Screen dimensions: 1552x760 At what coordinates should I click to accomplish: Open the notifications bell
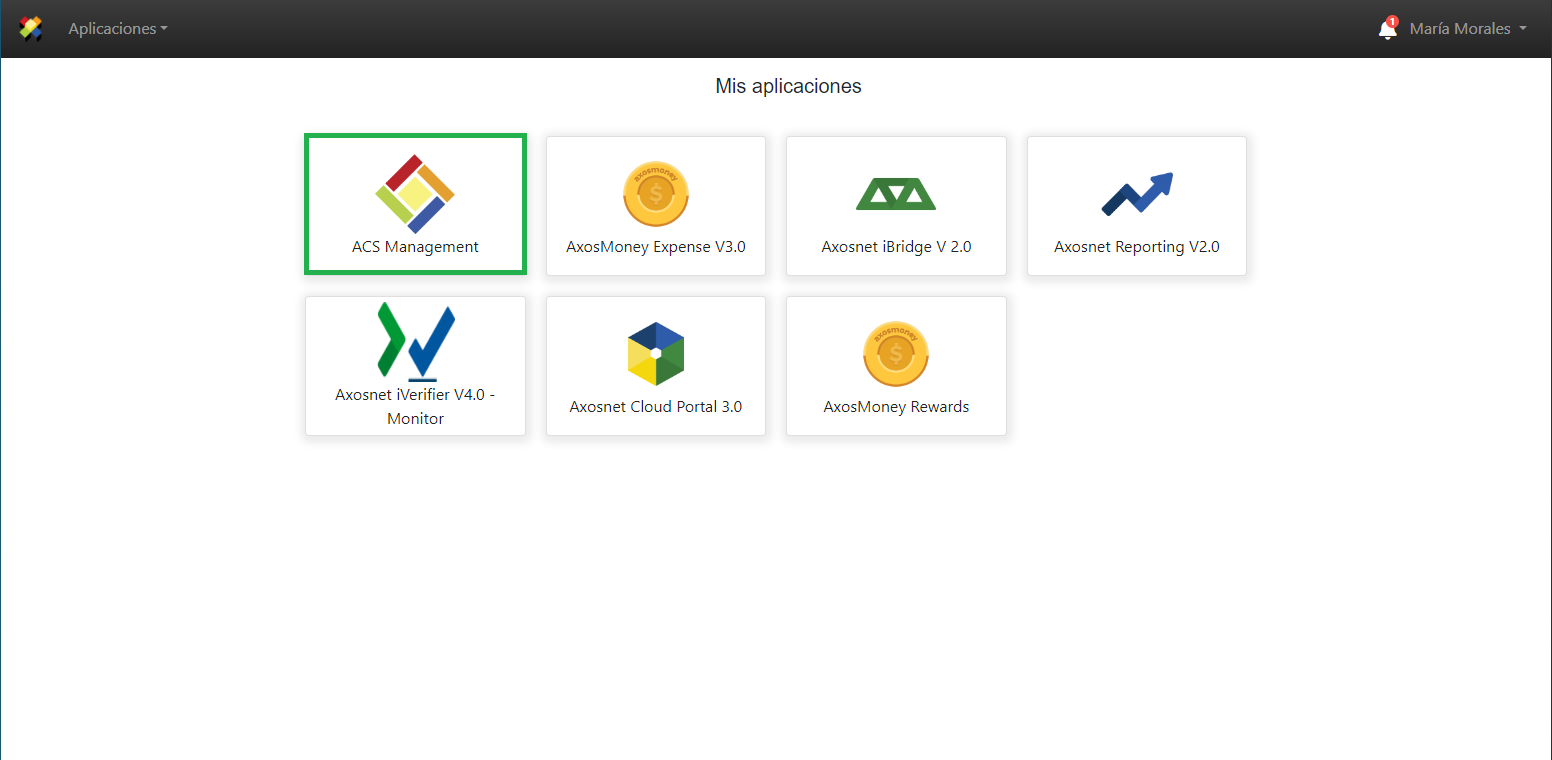[x=1387, y=29]
